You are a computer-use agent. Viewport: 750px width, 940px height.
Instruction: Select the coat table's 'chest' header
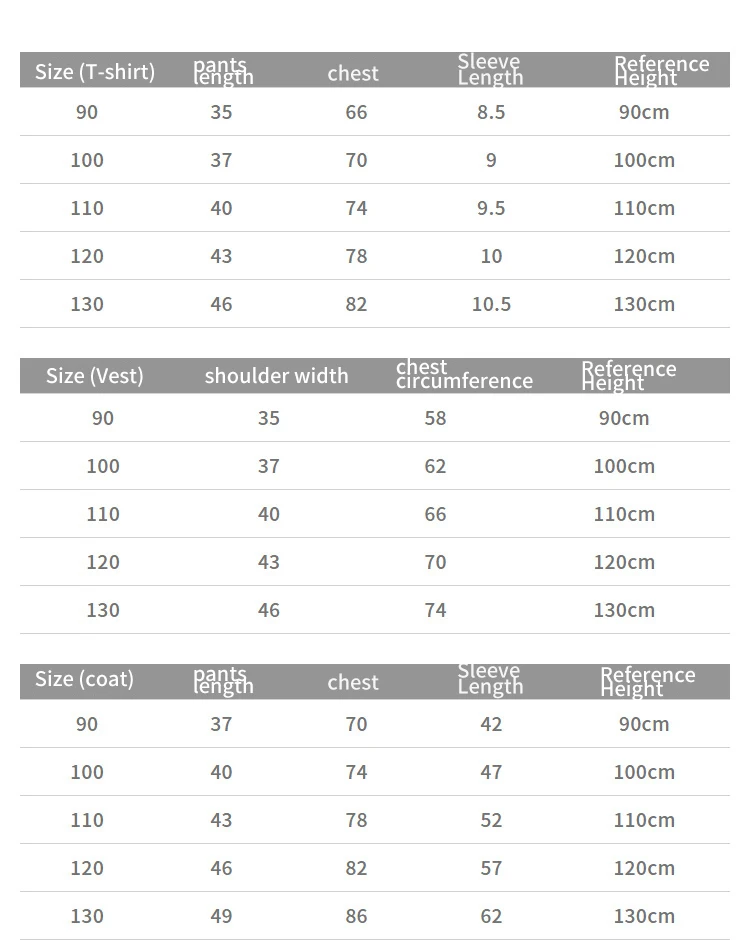click(x=353, y=682)
